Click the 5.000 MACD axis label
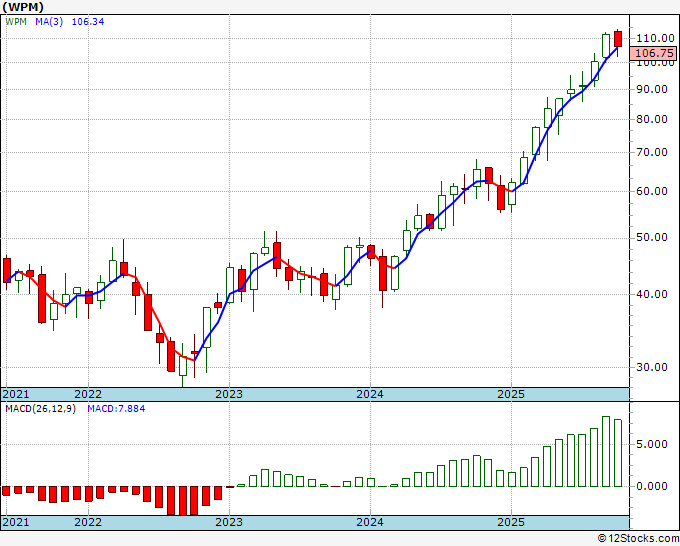This screenshot has height=546, width=680. click(x=652, y=444)
